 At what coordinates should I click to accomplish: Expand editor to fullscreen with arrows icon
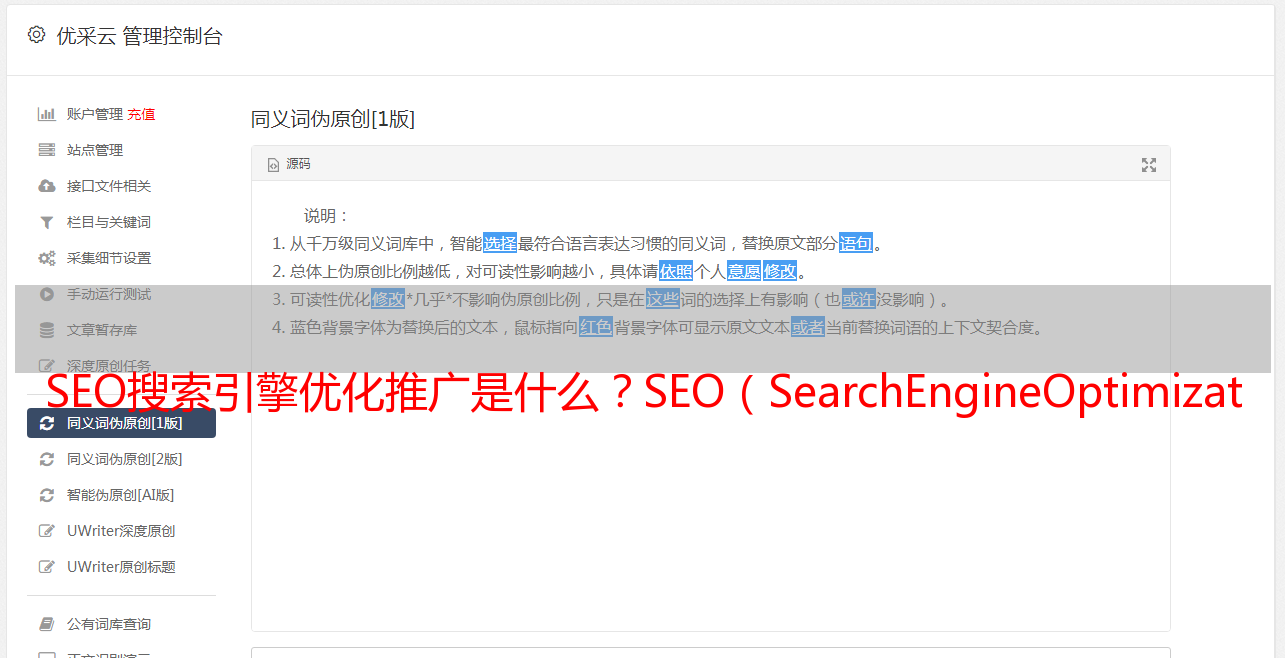(1149, 165)
